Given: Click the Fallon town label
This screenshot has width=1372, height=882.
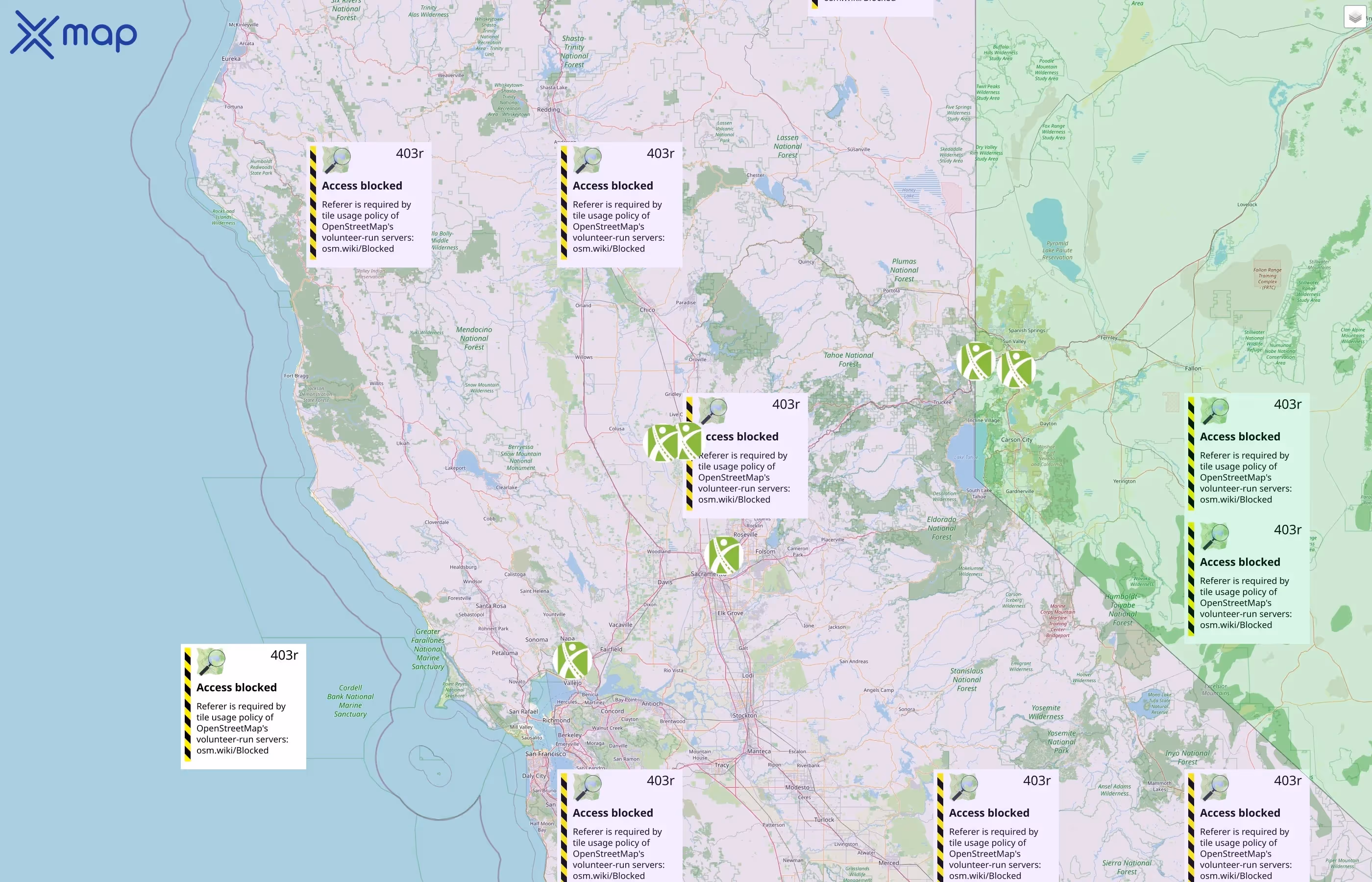Looking at the screenshot, I should coord(1193,368).
